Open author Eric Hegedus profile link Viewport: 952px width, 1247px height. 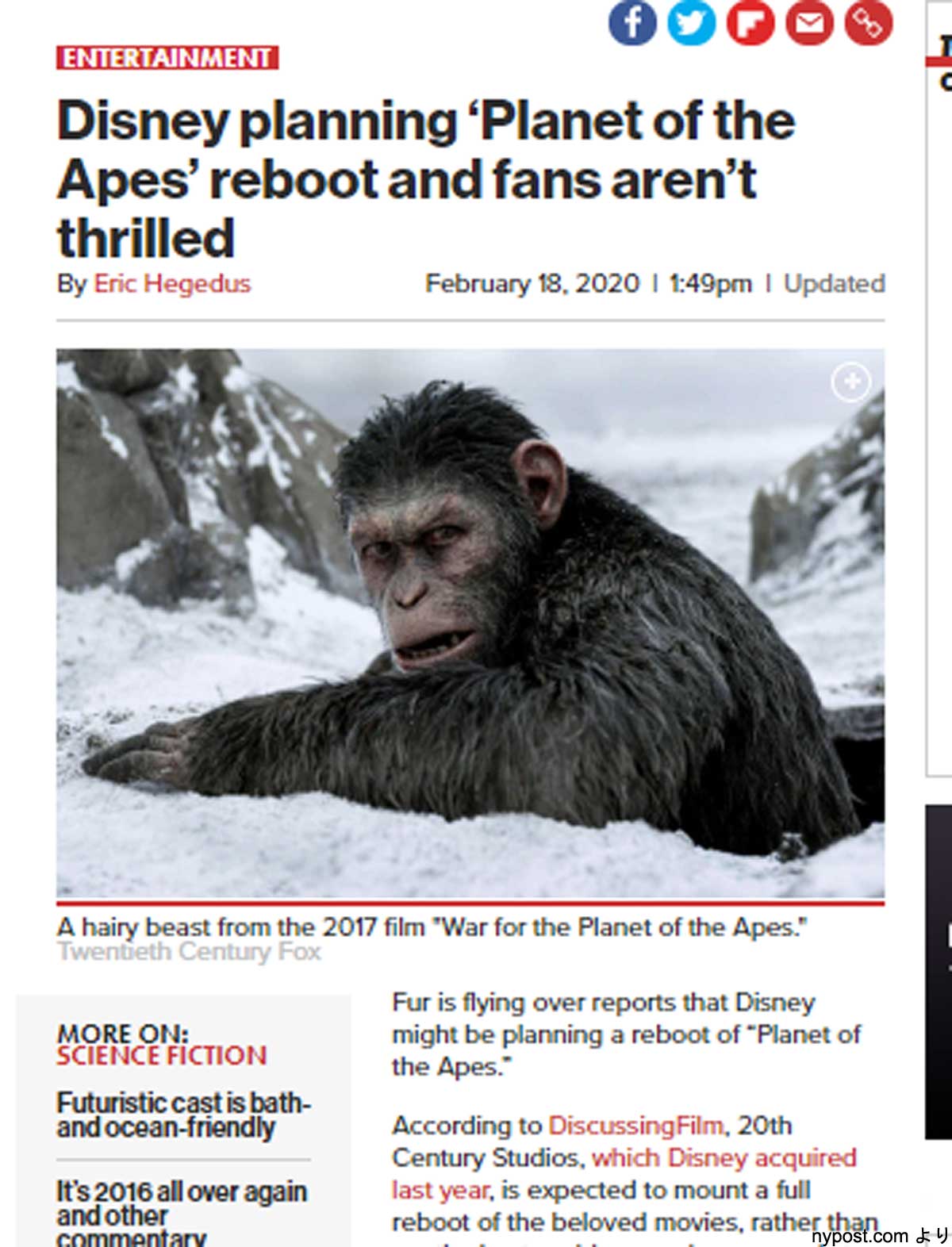pyautogui.click(x=172, y=283)
